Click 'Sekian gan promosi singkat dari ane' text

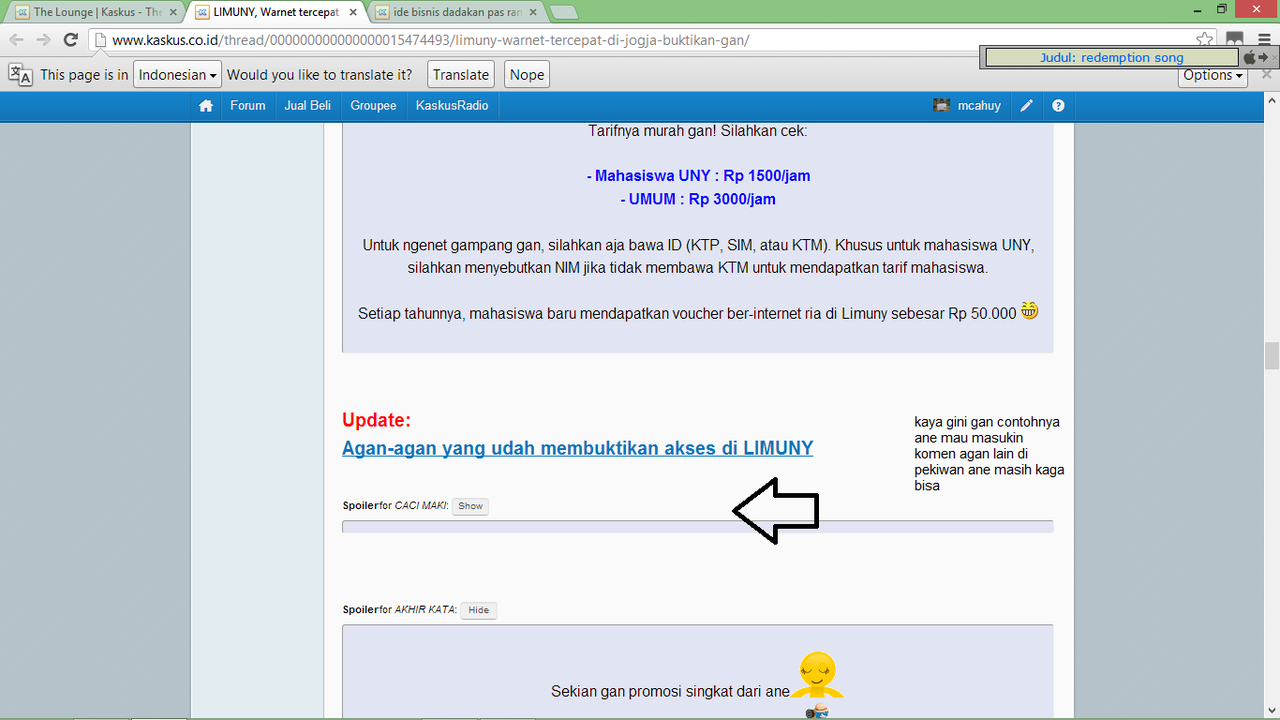(670, 691)
